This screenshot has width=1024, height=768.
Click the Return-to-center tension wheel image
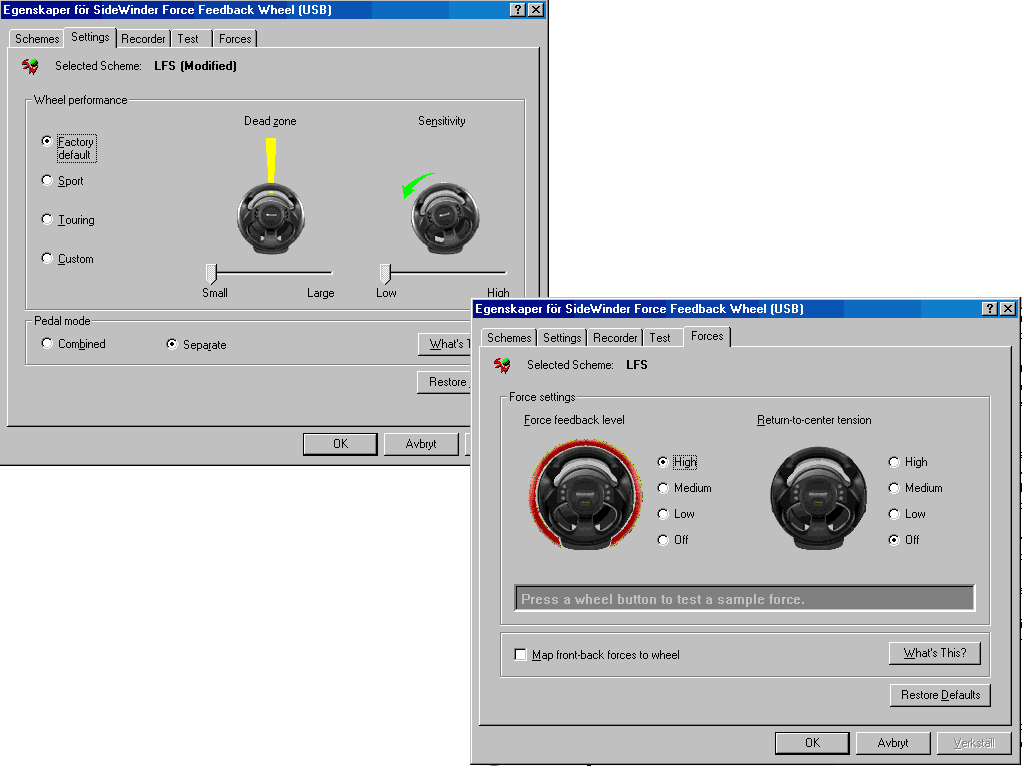(x=818, y=498)
